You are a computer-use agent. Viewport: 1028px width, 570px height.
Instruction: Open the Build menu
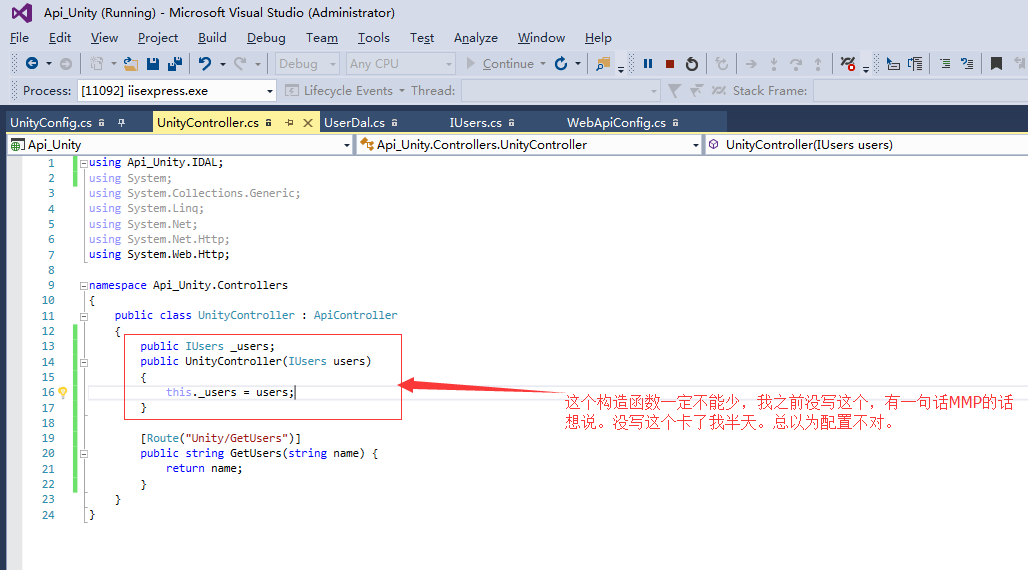pos(212,38)
